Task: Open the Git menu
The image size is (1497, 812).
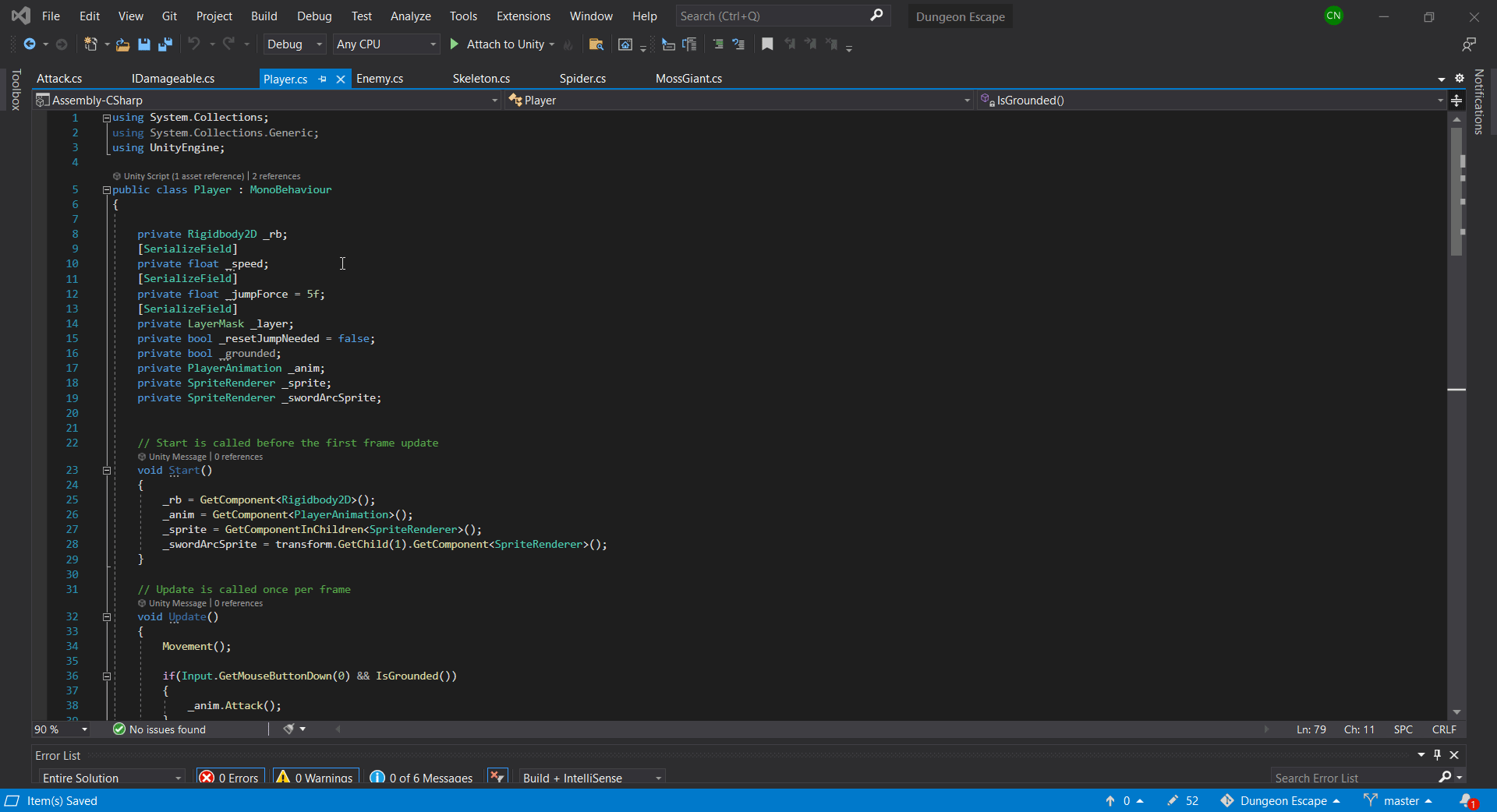Action: [x=169, y=16]
